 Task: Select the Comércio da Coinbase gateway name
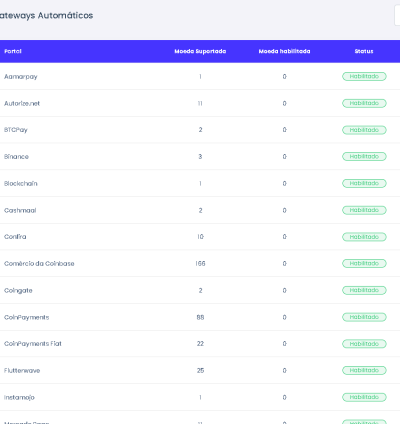(x=39, y=264)
